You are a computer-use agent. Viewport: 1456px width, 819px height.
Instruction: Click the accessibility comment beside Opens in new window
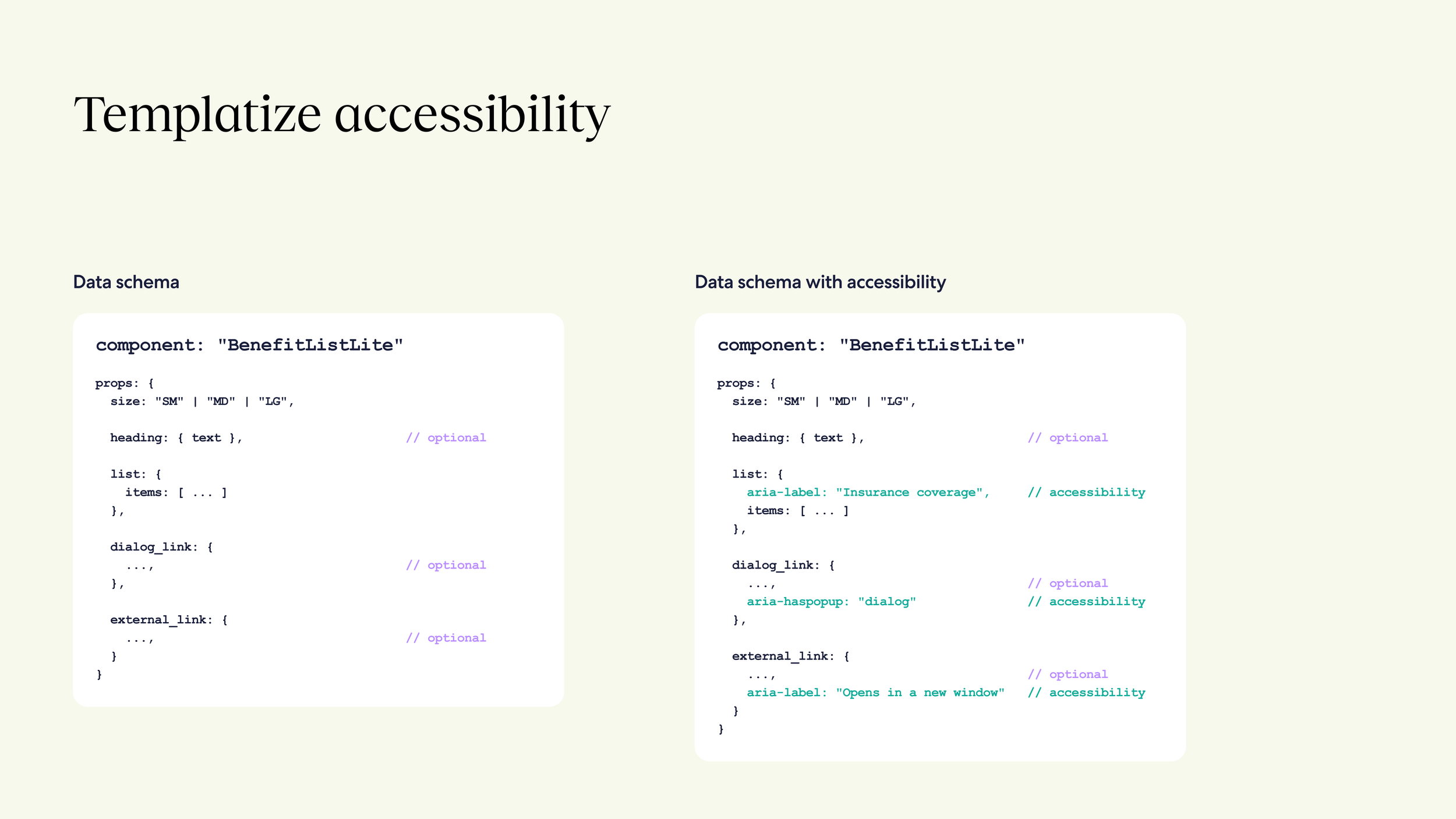click(1087, 693)
